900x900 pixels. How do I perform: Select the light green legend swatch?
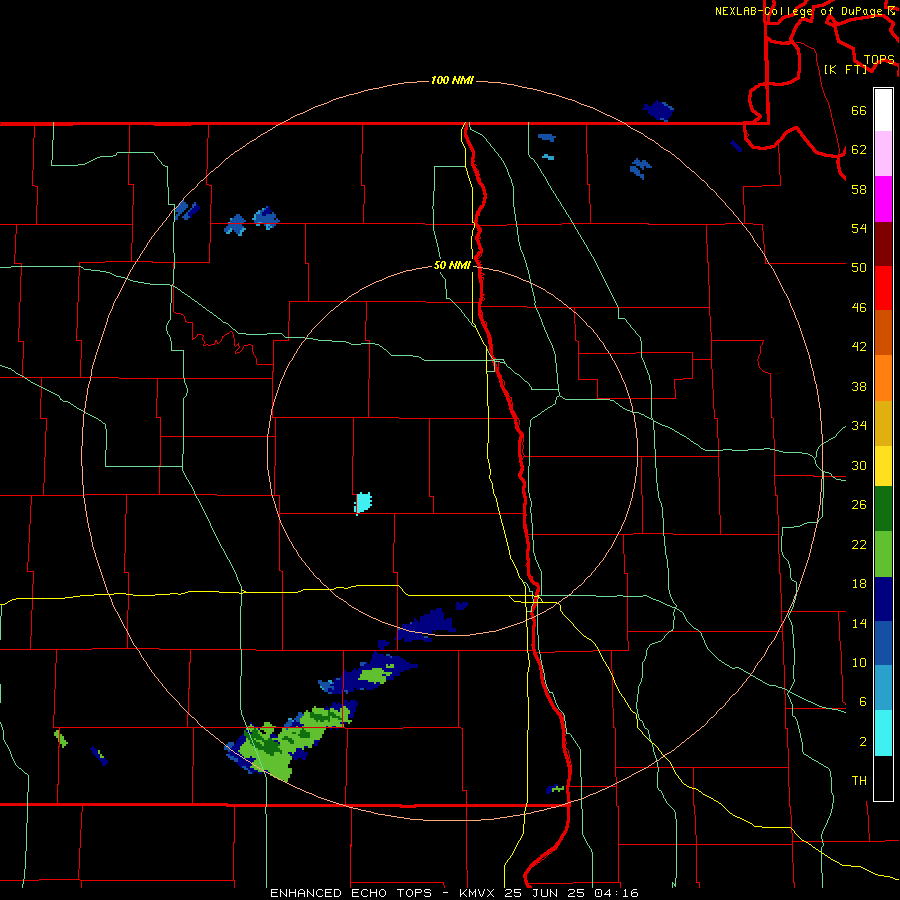[883, 554]
